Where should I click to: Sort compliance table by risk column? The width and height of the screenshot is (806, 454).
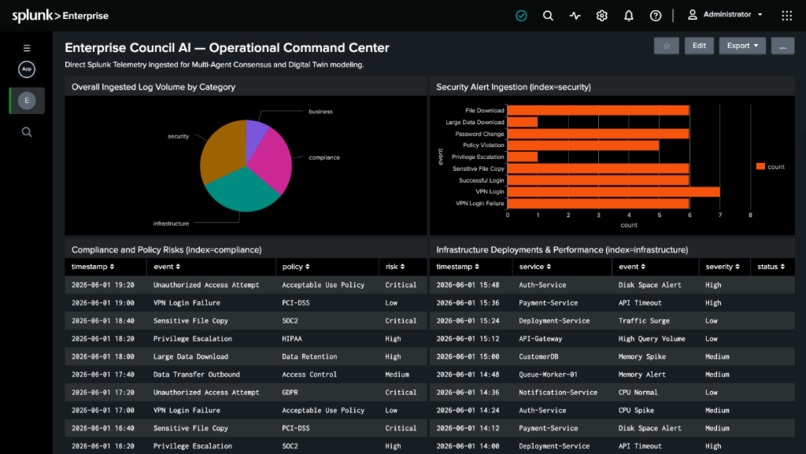point(395,267)
